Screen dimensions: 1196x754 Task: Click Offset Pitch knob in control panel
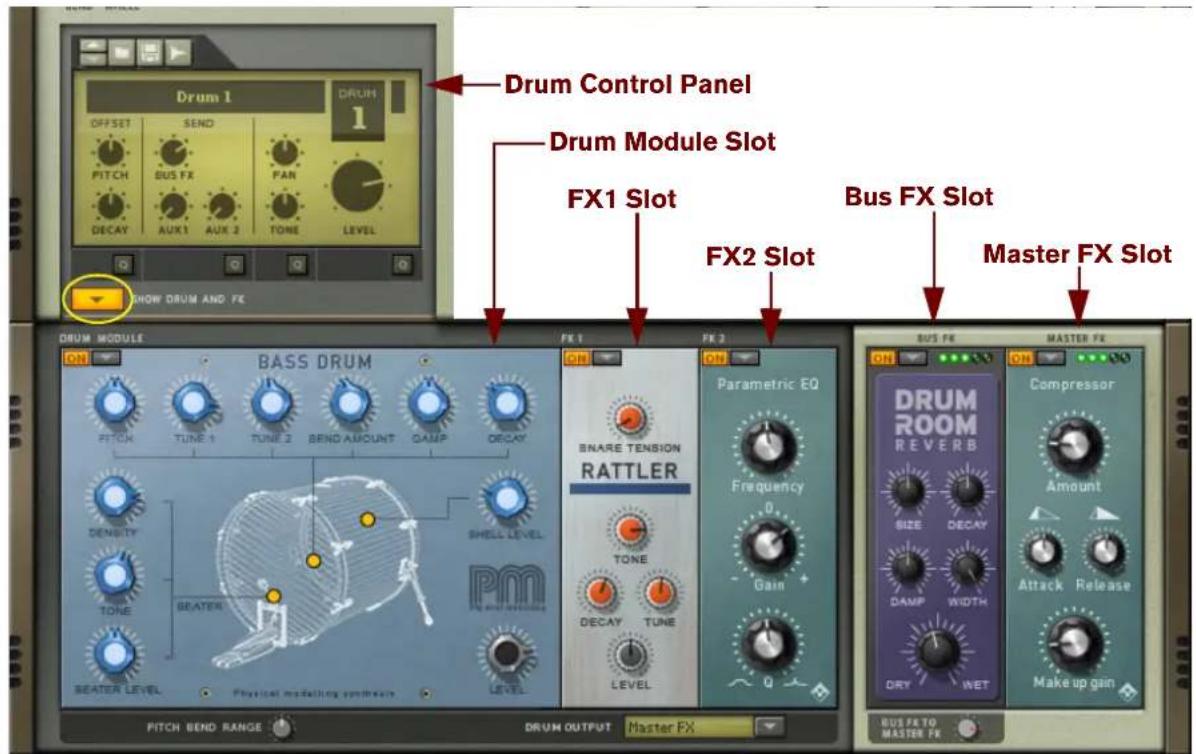[111, 152]
